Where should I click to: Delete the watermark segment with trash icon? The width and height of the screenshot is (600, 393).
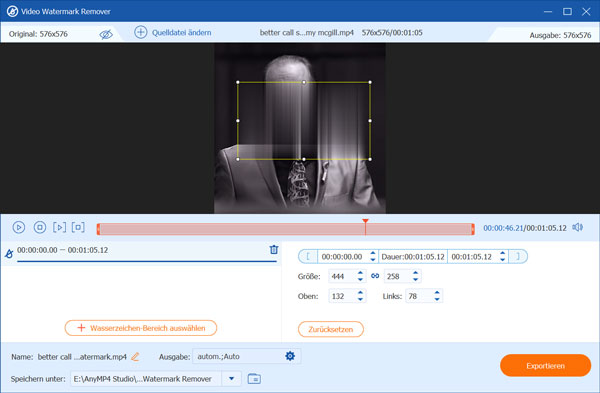[x=274, y=249]
